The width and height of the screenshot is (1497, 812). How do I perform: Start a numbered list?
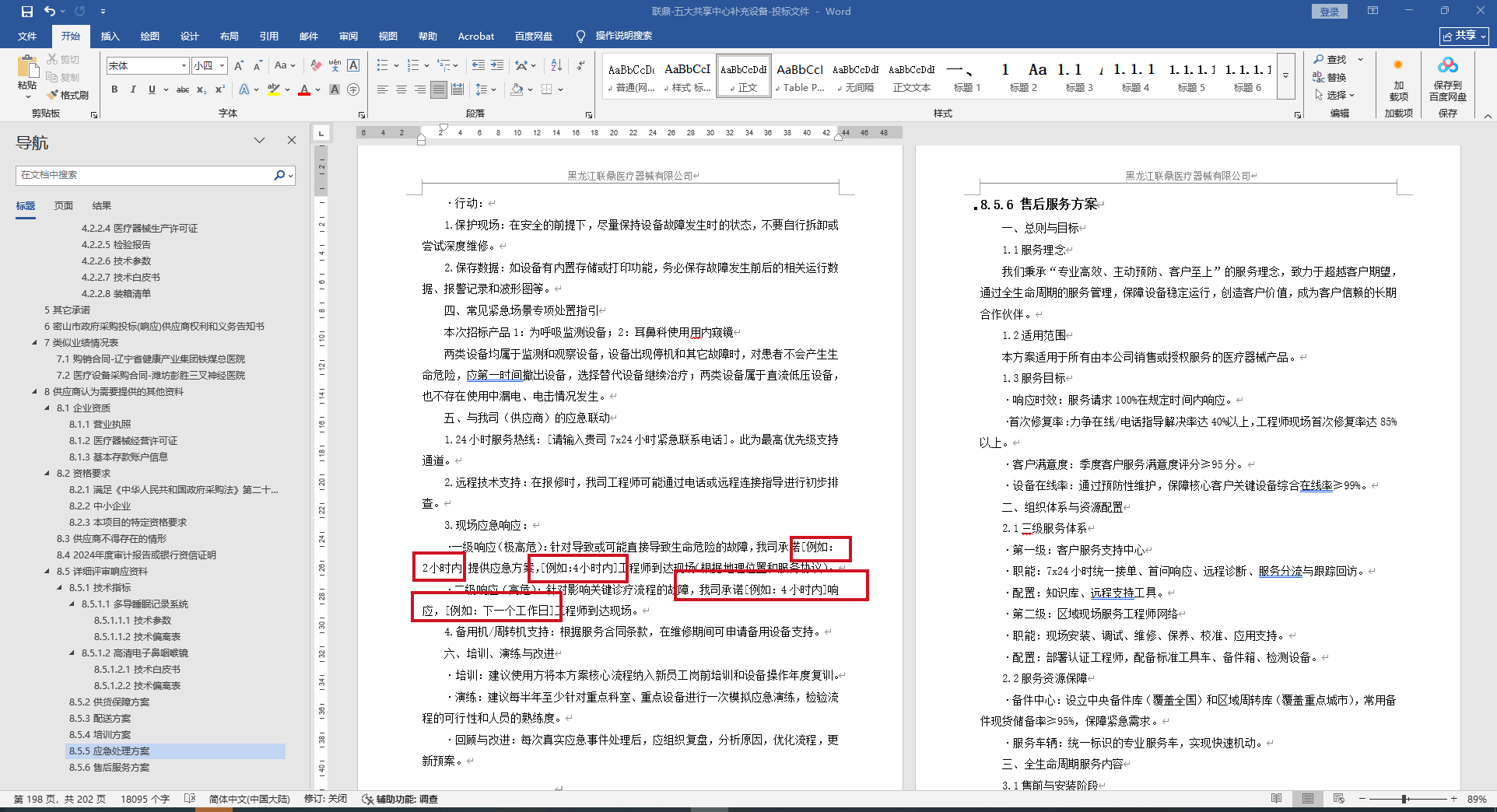pyautogui.click(x=412, y=66)
